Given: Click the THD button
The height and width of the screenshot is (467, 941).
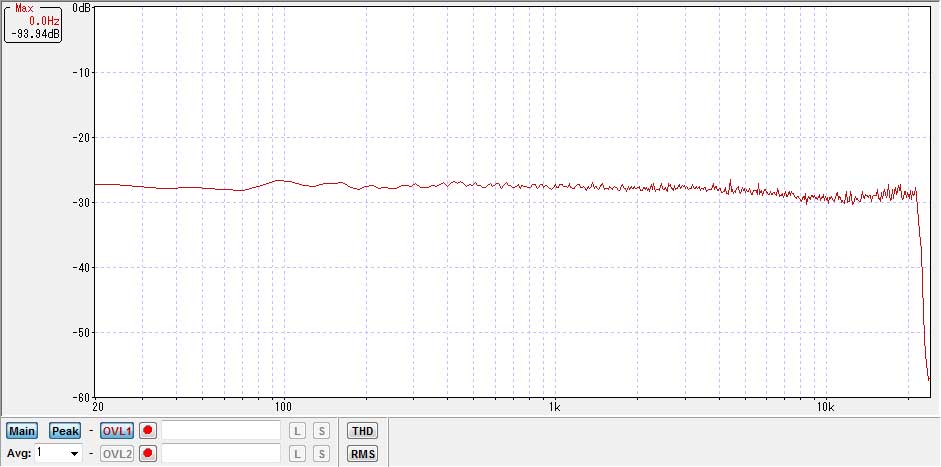Looking at the screenshot, I should point(361,431).
